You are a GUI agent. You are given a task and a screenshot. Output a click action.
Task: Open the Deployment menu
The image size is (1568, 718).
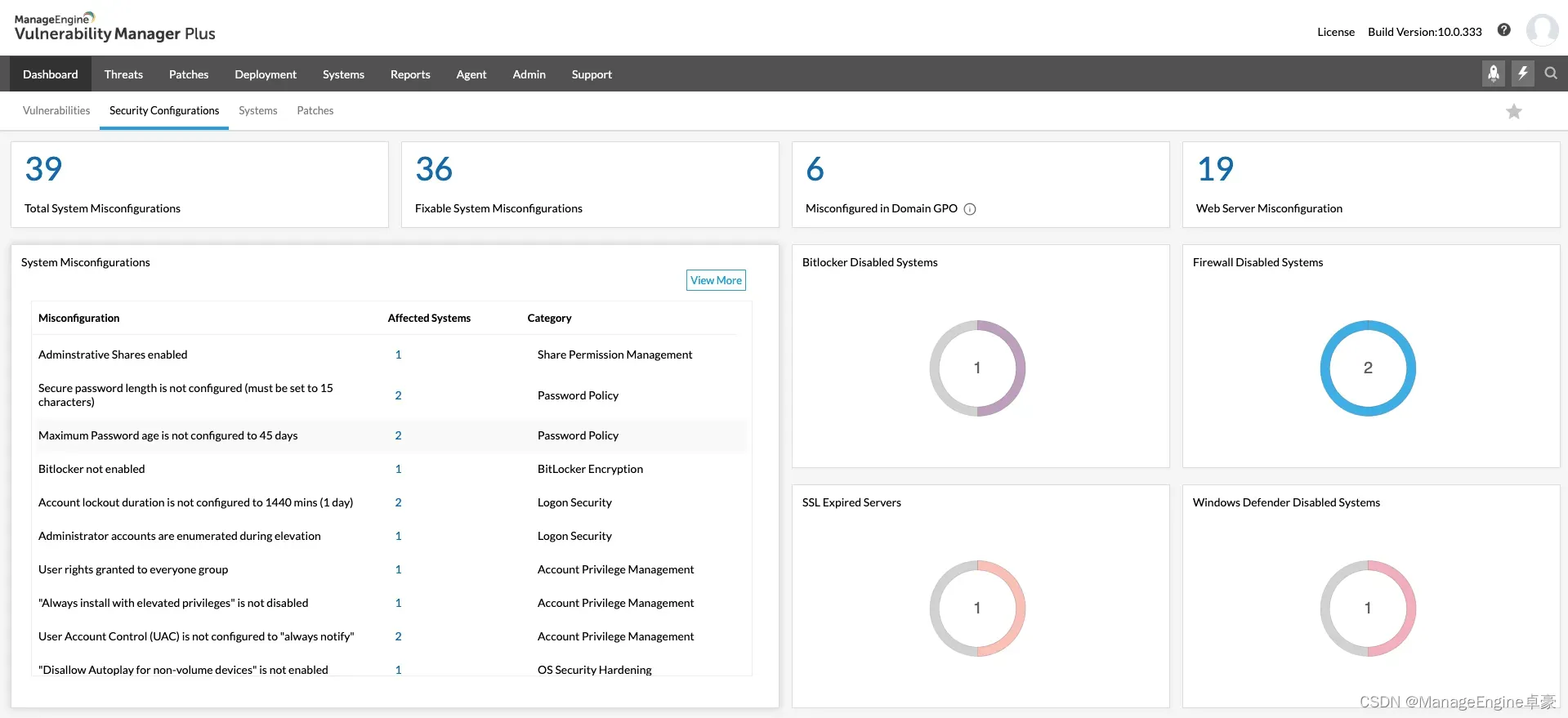coord(266,74)
